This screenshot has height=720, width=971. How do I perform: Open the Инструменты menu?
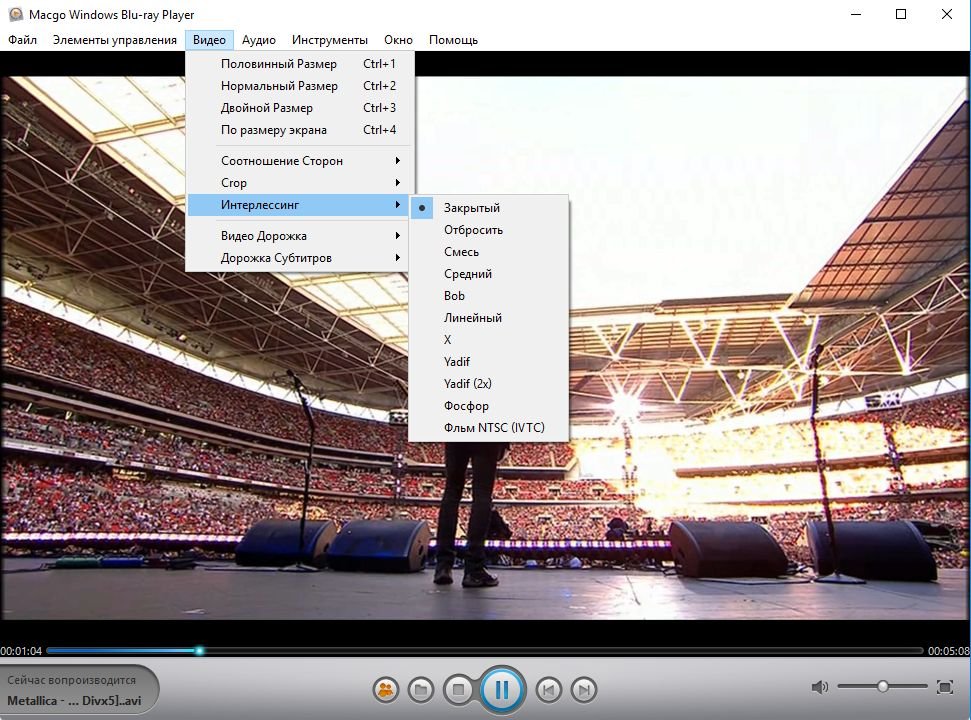tap(330, 40)
